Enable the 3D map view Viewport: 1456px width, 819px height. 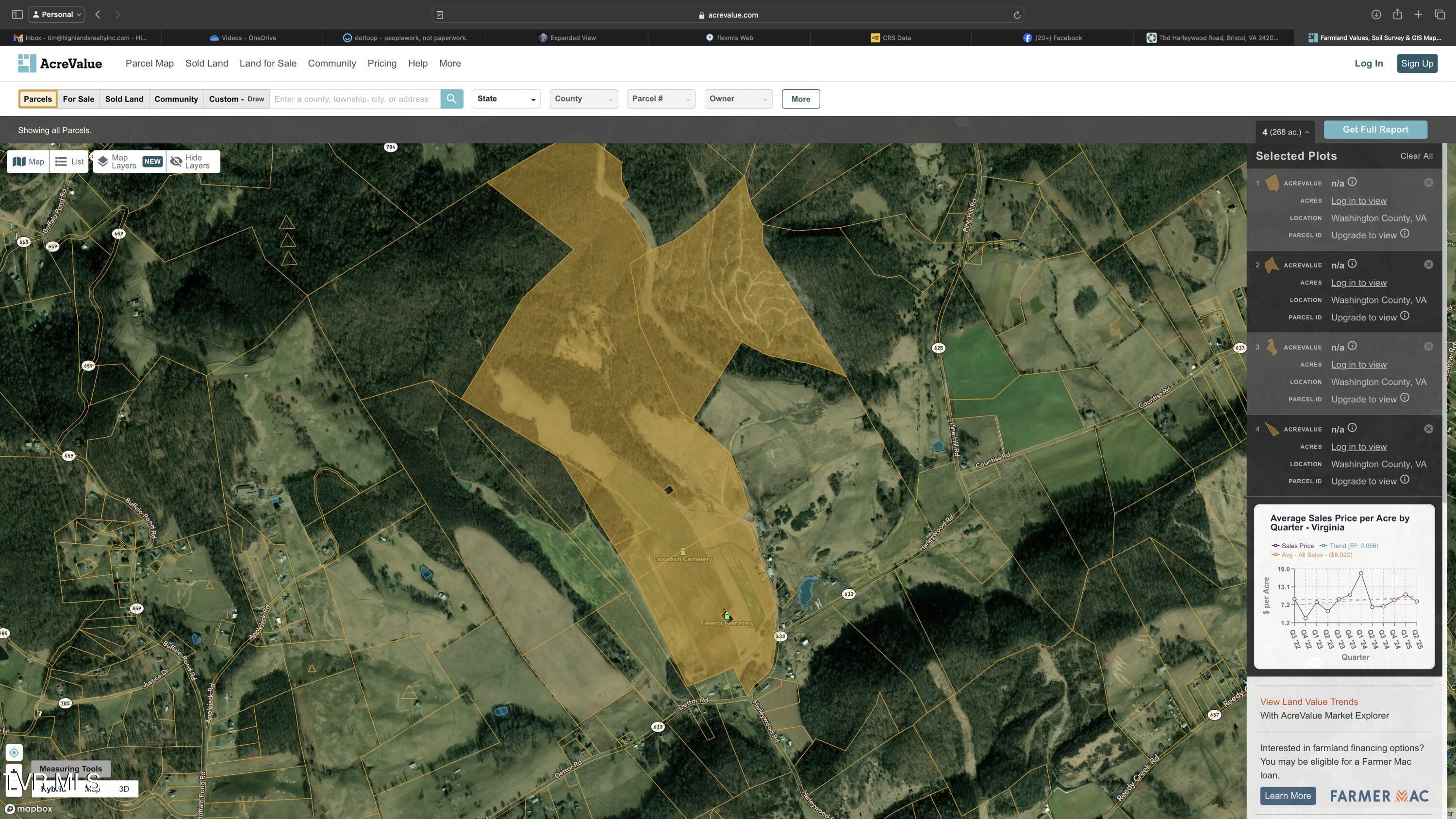(x=123, y=788)
